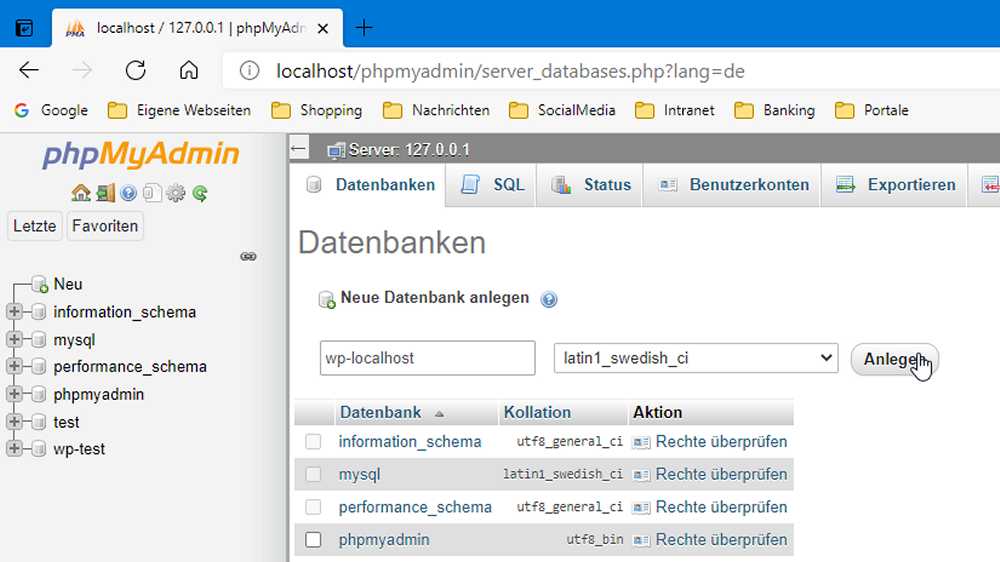
Task: Open navigation panel settings gear icon
Action: [175, 193]
